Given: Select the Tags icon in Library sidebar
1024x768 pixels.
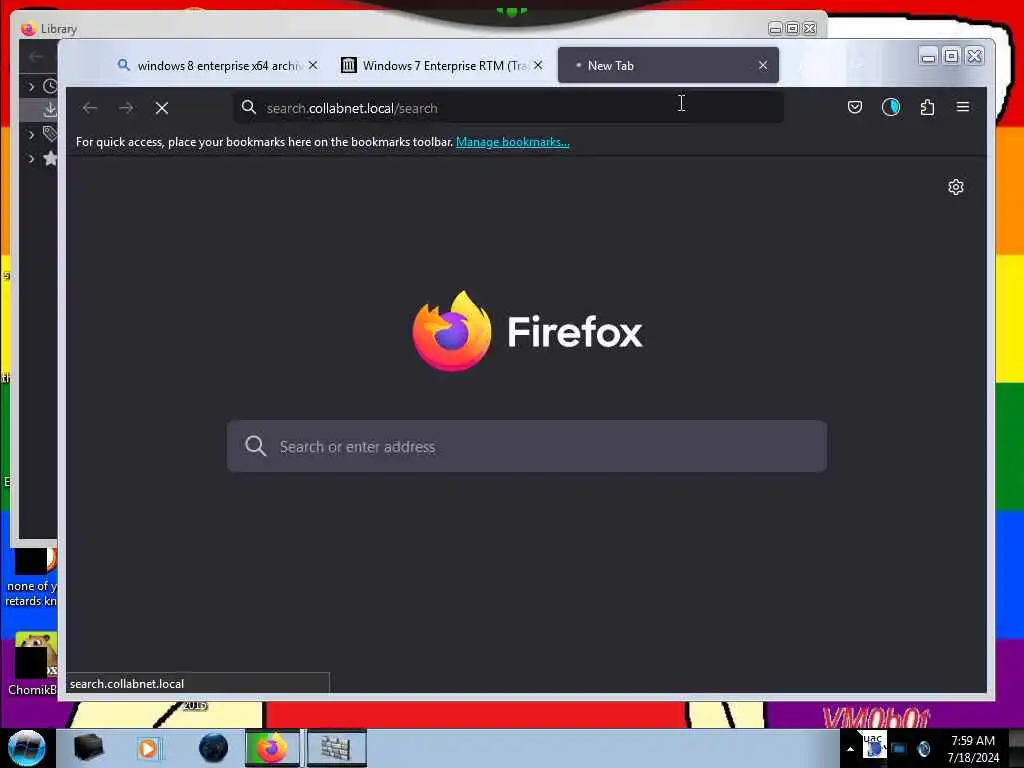Looking at the screenshot, I should click(50, 134).
